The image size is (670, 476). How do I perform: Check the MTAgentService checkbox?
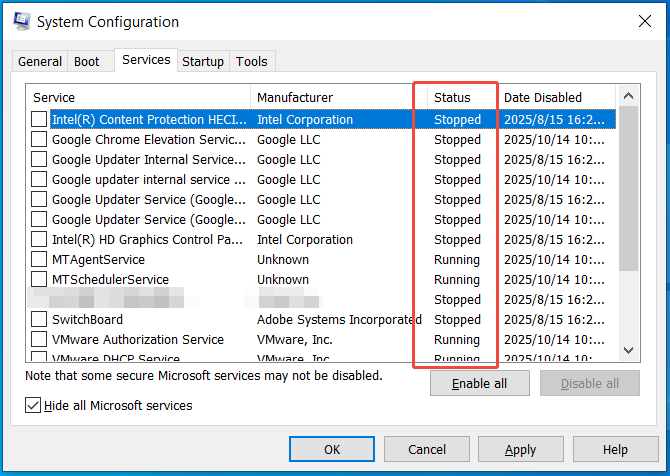(39, 259)
